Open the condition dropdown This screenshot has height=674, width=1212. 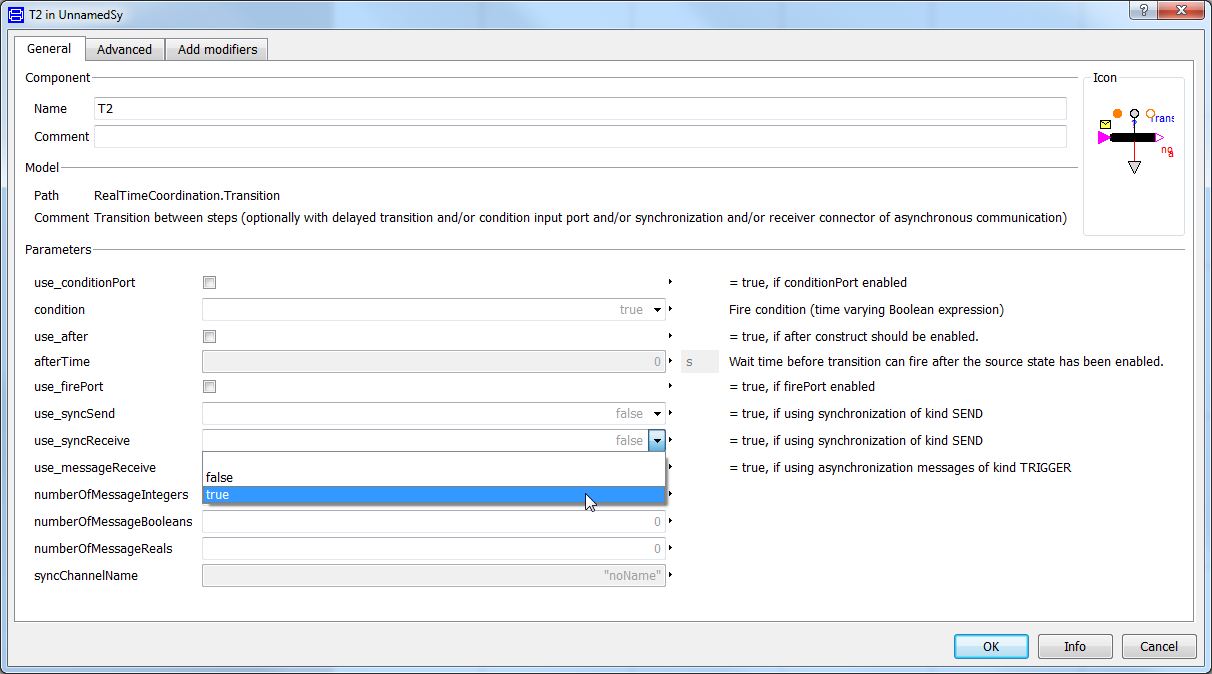(657, 310)
